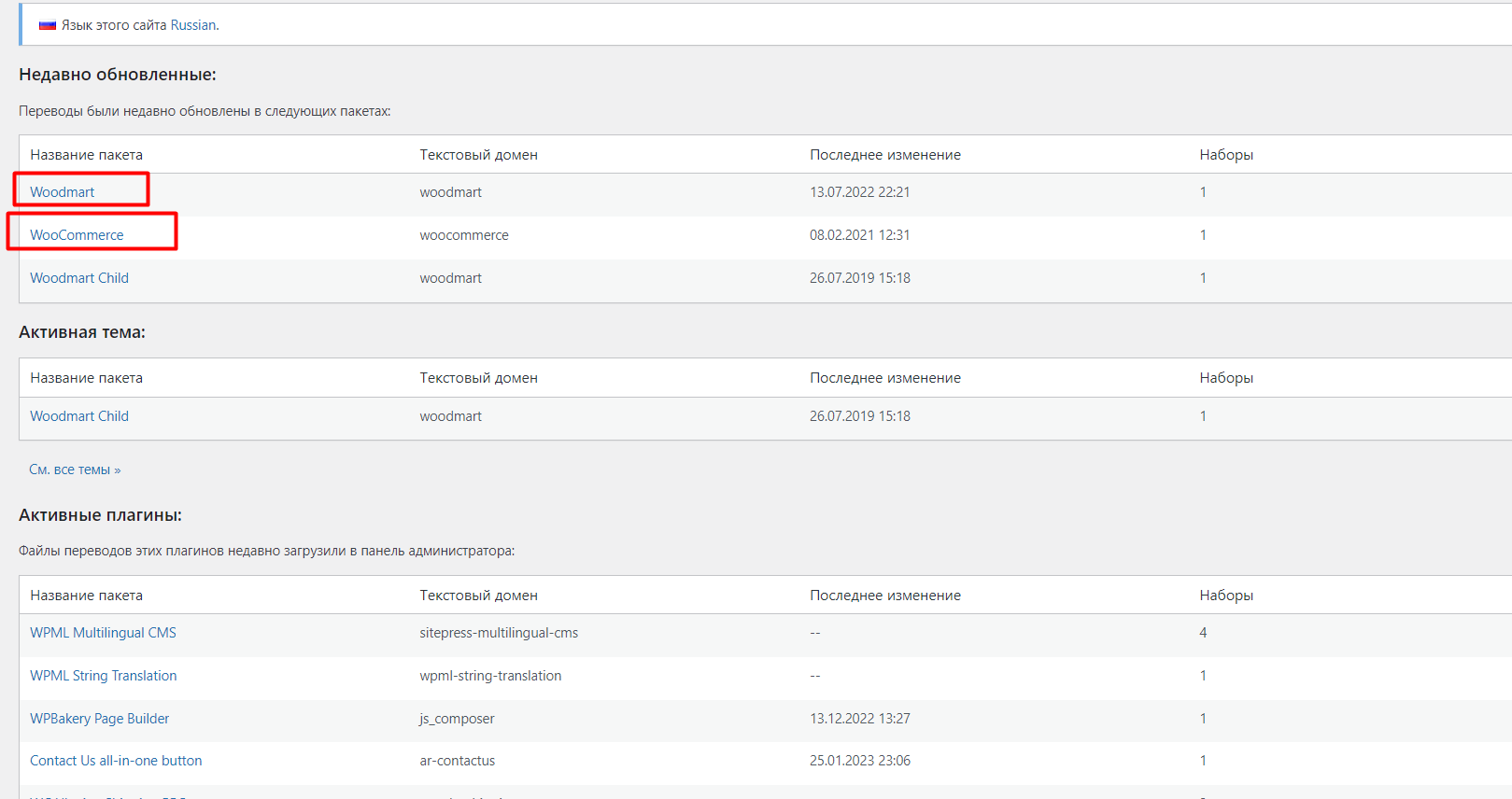1512x799 pixels.
Task: Click 'wpml-string-translation' text domain
Action: click(x=490, y=676)
